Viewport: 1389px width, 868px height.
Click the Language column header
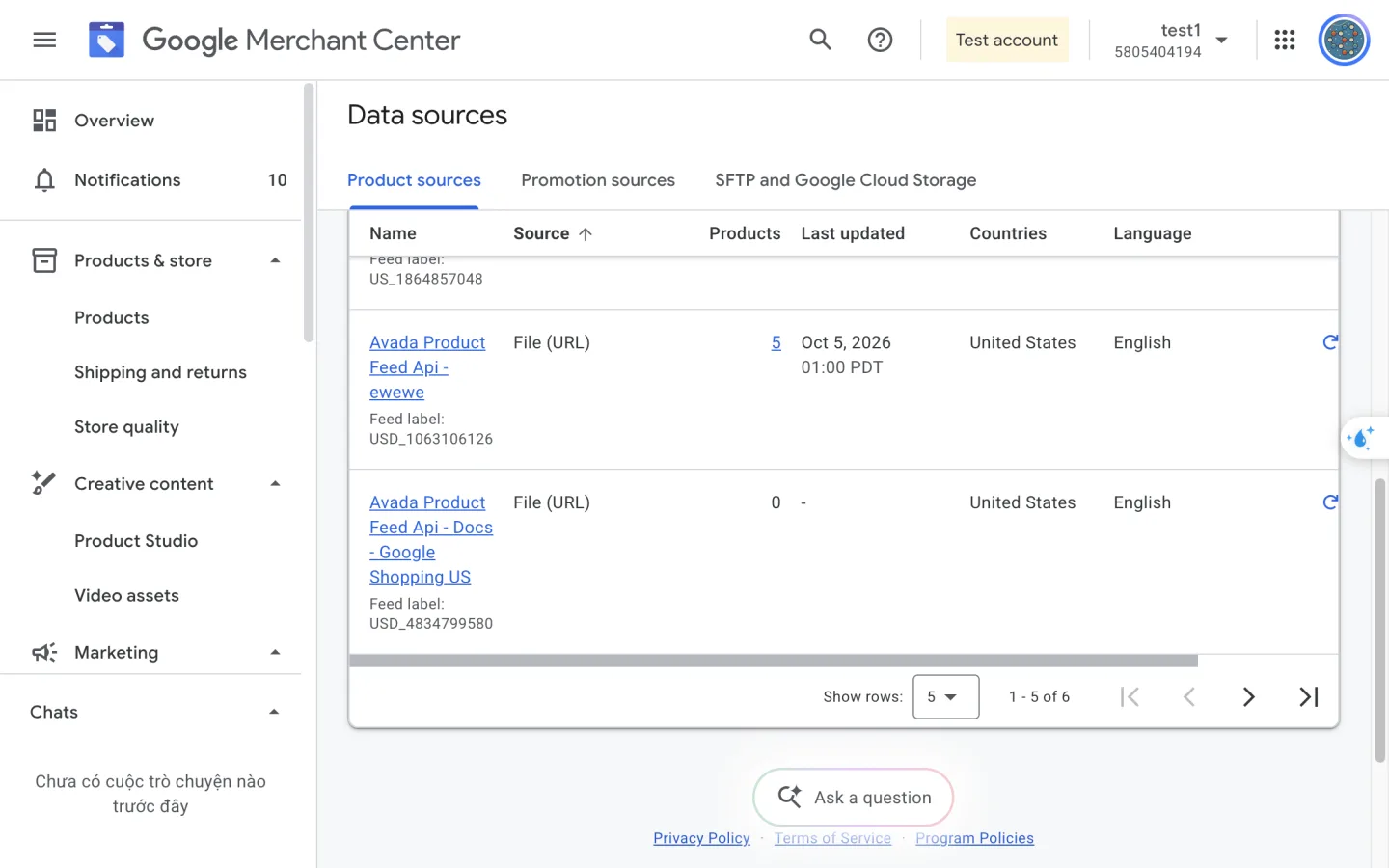click(1153, 233)
